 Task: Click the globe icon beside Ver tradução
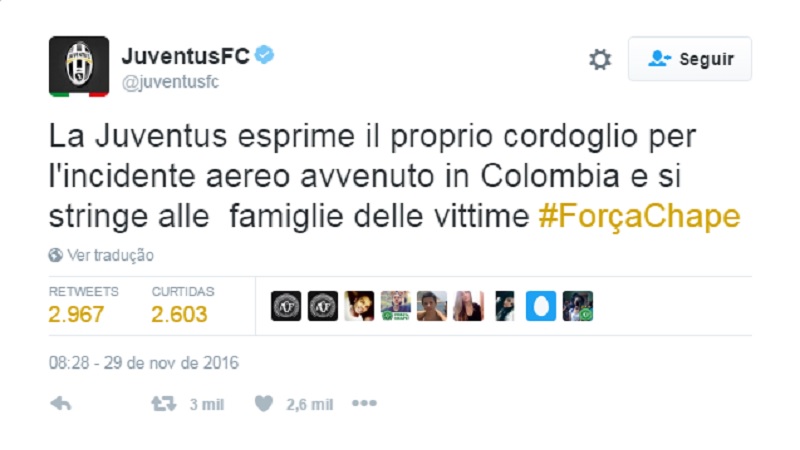click(x=56, y=255)
